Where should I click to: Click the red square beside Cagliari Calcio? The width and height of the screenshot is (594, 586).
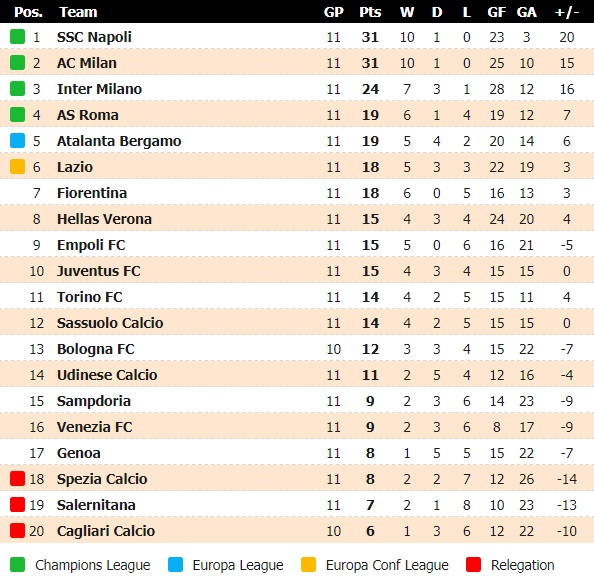coord(17,531)
